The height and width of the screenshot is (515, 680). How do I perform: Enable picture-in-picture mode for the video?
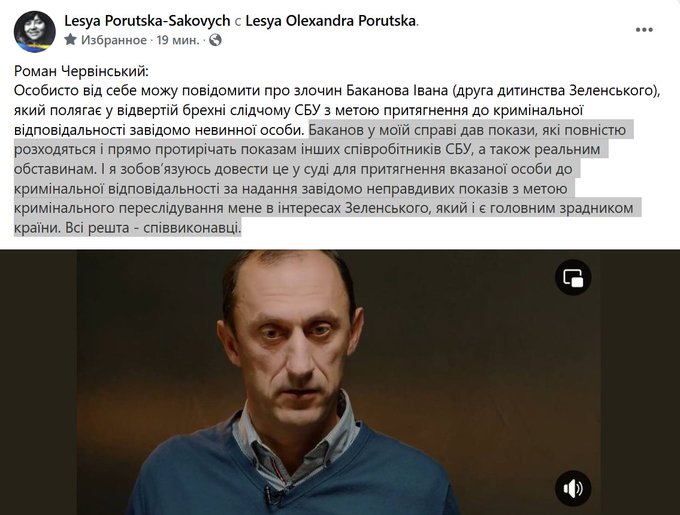[573, 277]
